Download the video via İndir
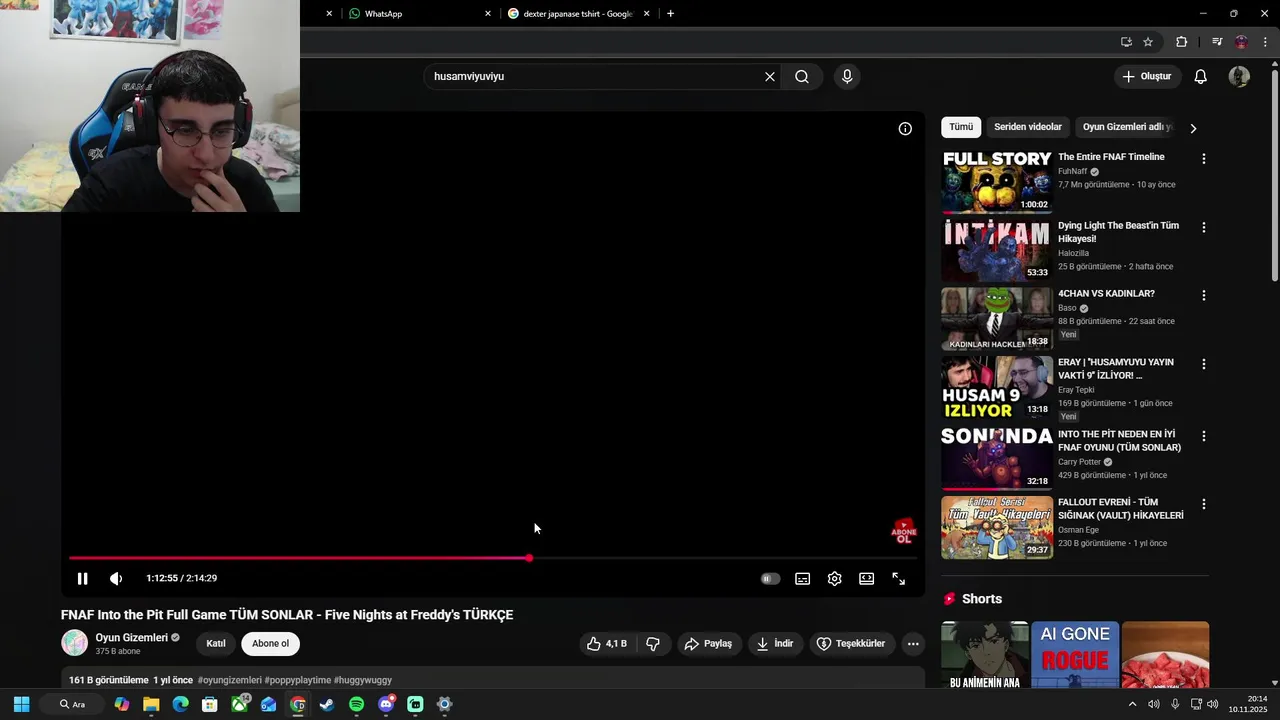Viewport: 1280px width, 720px height. (x=775, y=644)
